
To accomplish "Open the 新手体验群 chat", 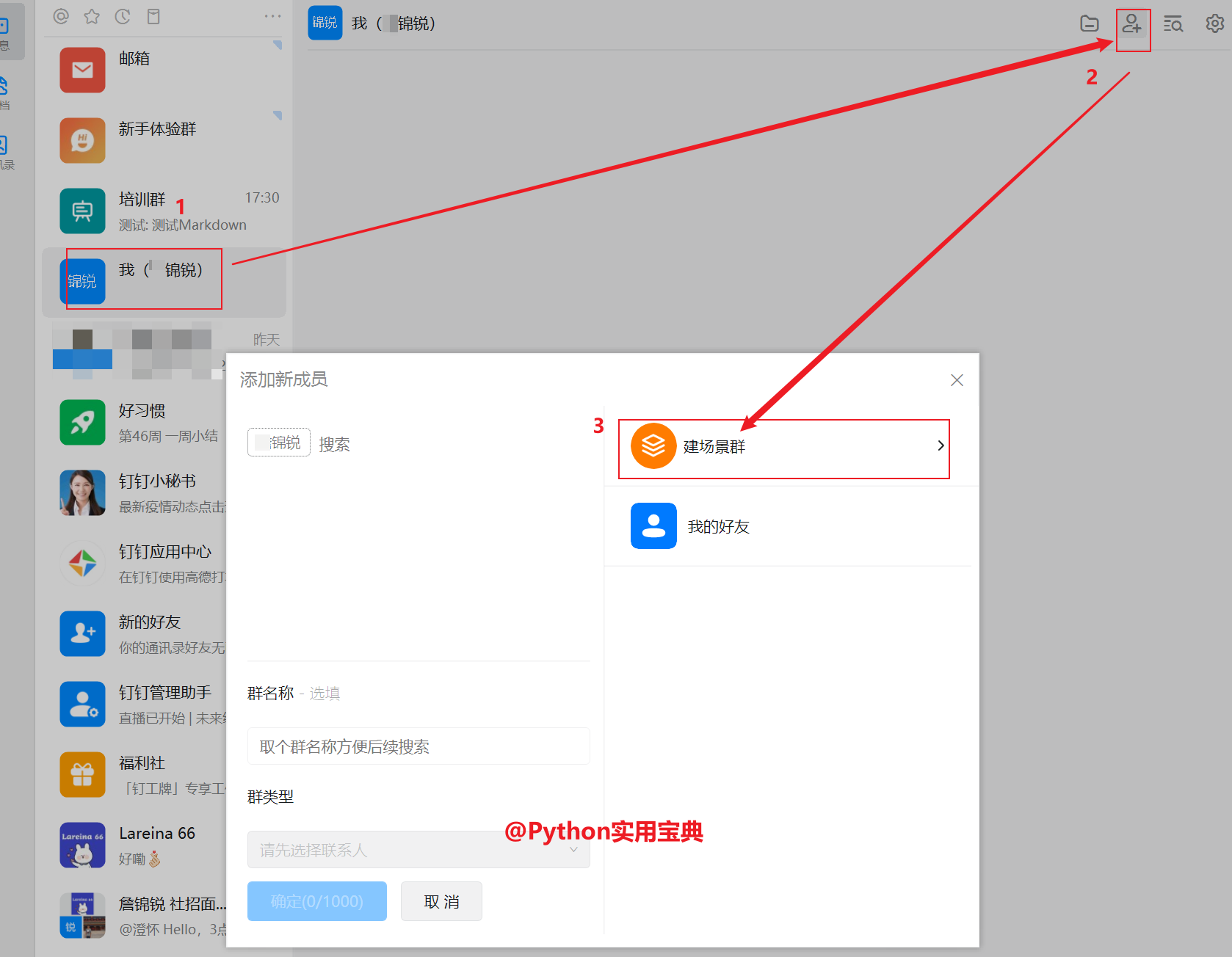I will click(164, 141).
